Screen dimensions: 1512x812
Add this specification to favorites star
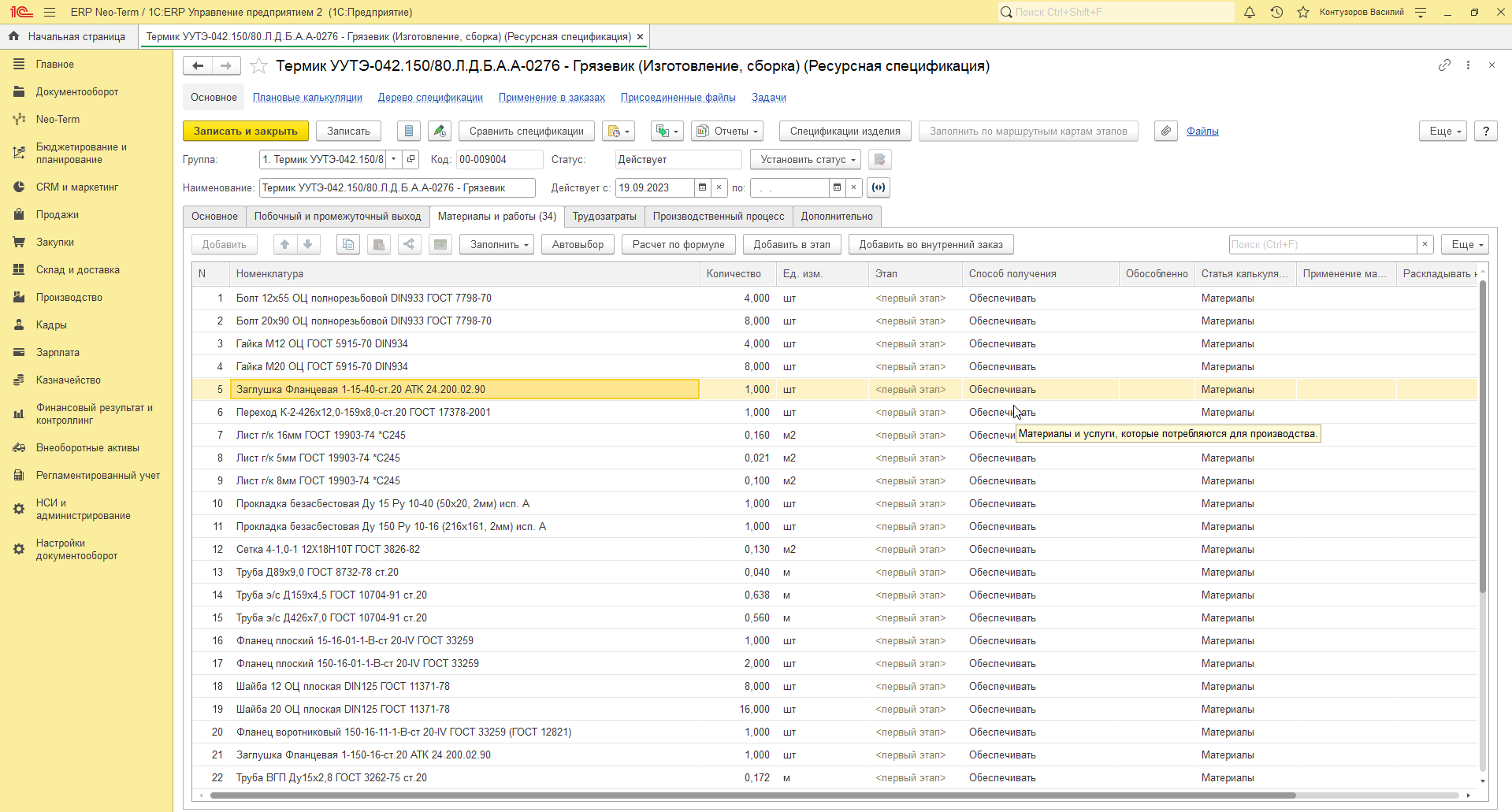[258, 66]
